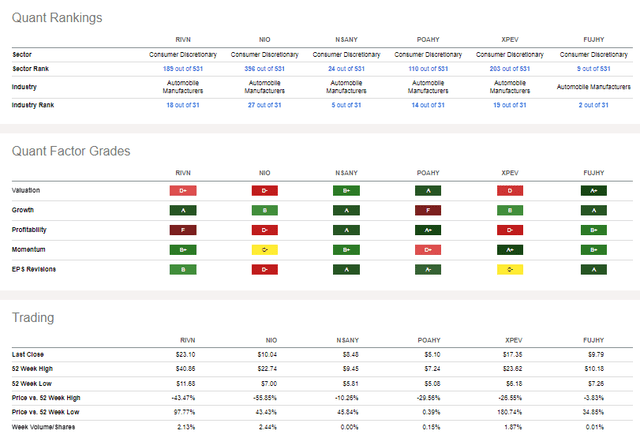640x438 pixels.
Task: Click the Momentum row label
Action: (x=29, y=249)
